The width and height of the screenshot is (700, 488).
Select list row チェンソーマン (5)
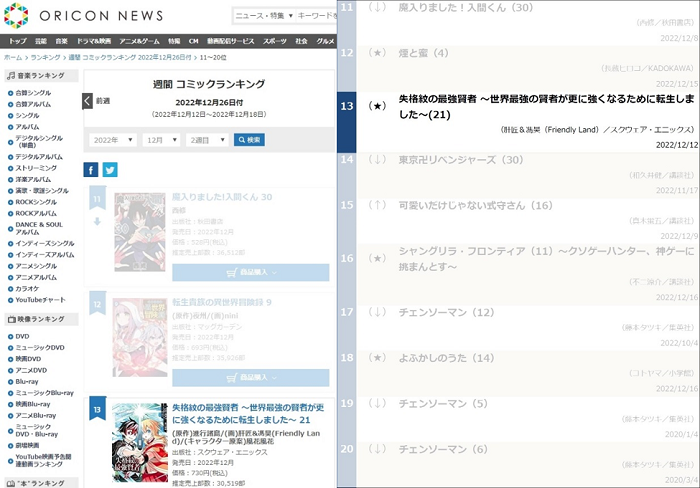(519, 419)
